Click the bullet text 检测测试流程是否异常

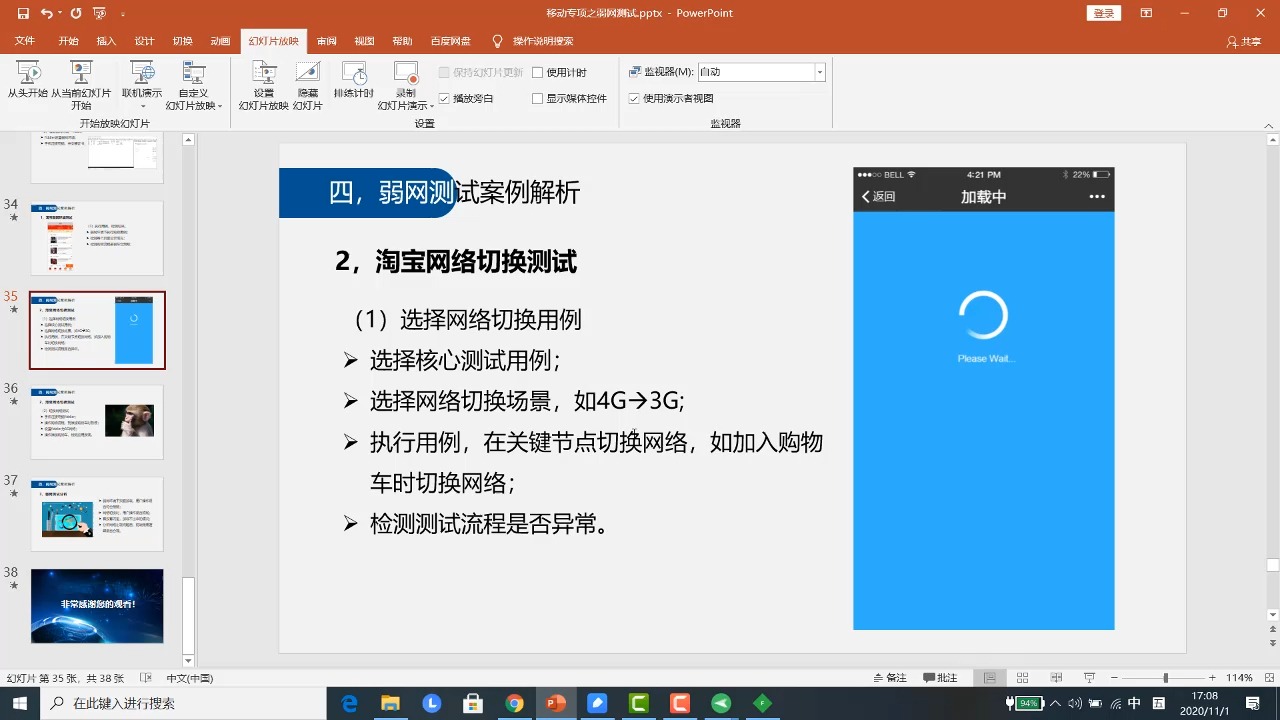490,523
